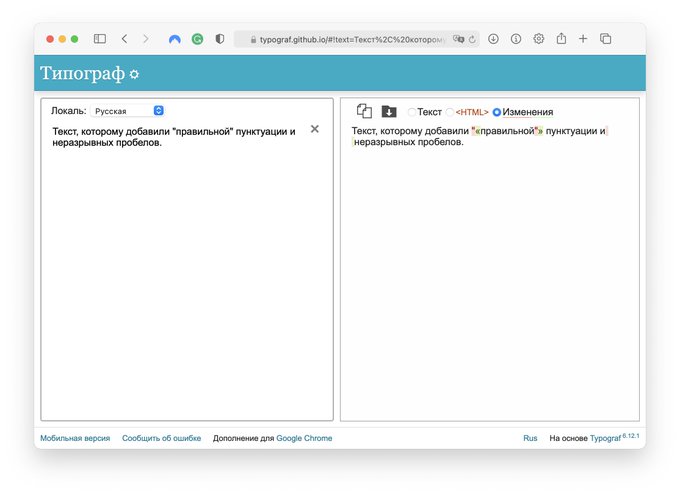Open the circled info icon in toolbar
The width and height of the screenshot is (680, 494).
coord(516,39)
